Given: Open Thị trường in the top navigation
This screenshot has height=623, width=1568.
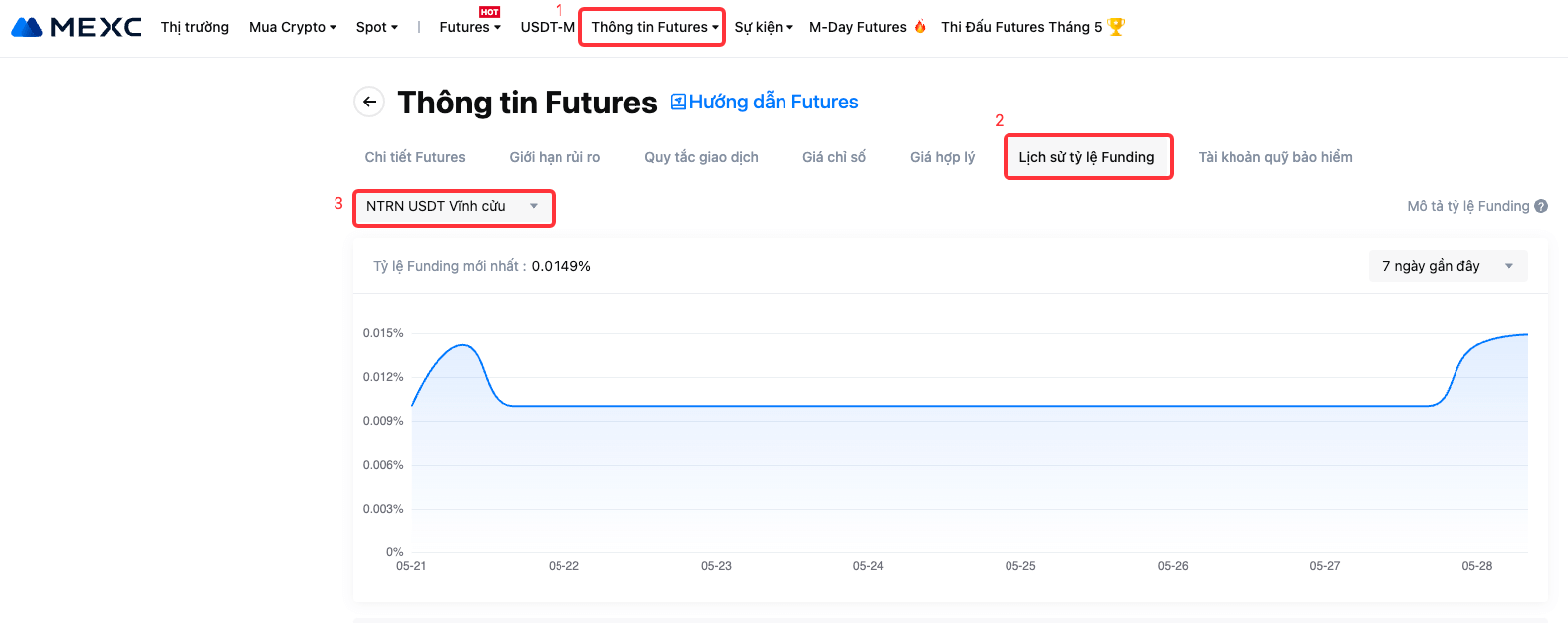Looking at the screenshot, I should [x=195, y=27].
